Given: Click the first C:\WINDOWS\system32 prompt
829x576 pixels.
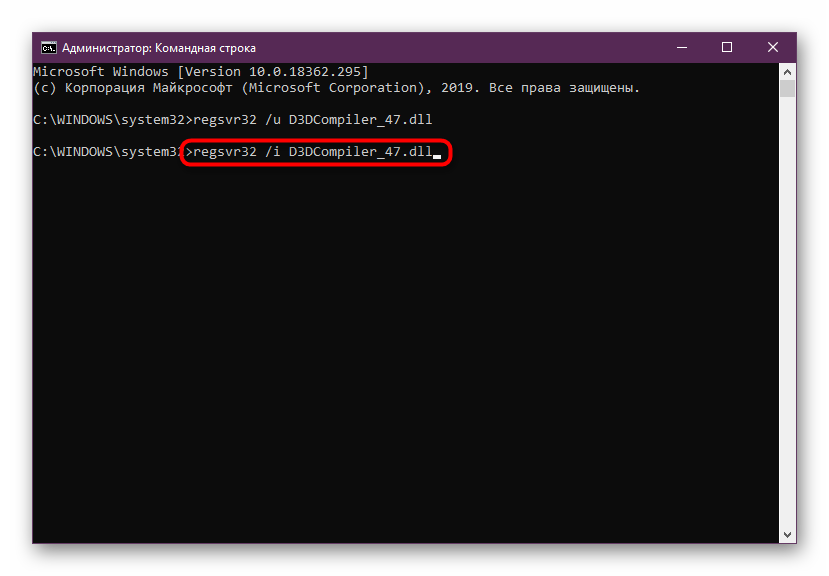Looking at the screenshot, I should [108, 120].
